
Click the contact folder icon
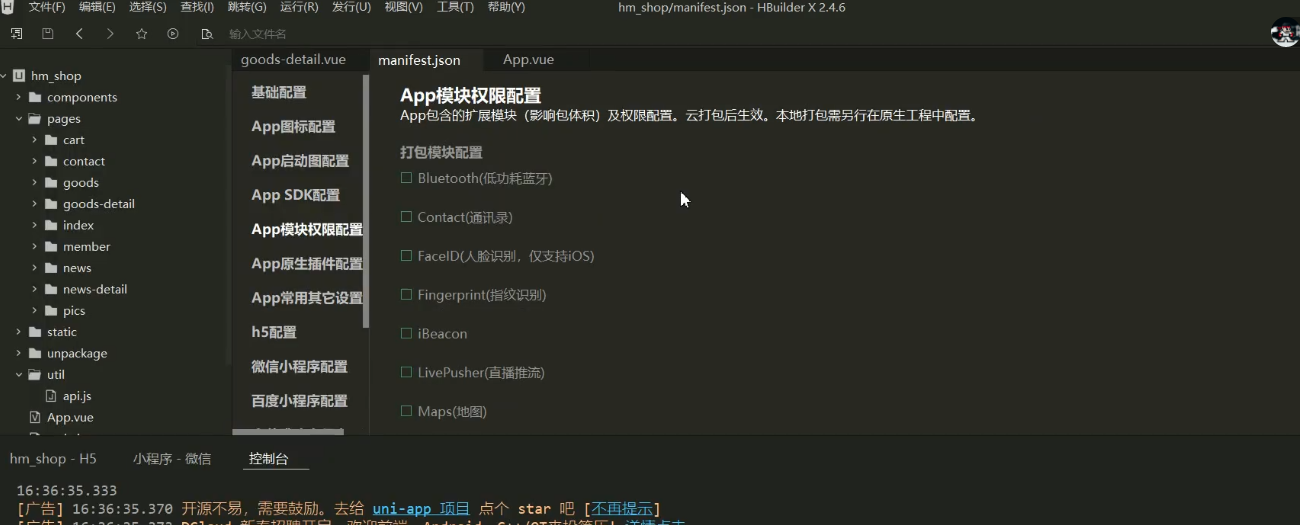(x=51, y=161)
